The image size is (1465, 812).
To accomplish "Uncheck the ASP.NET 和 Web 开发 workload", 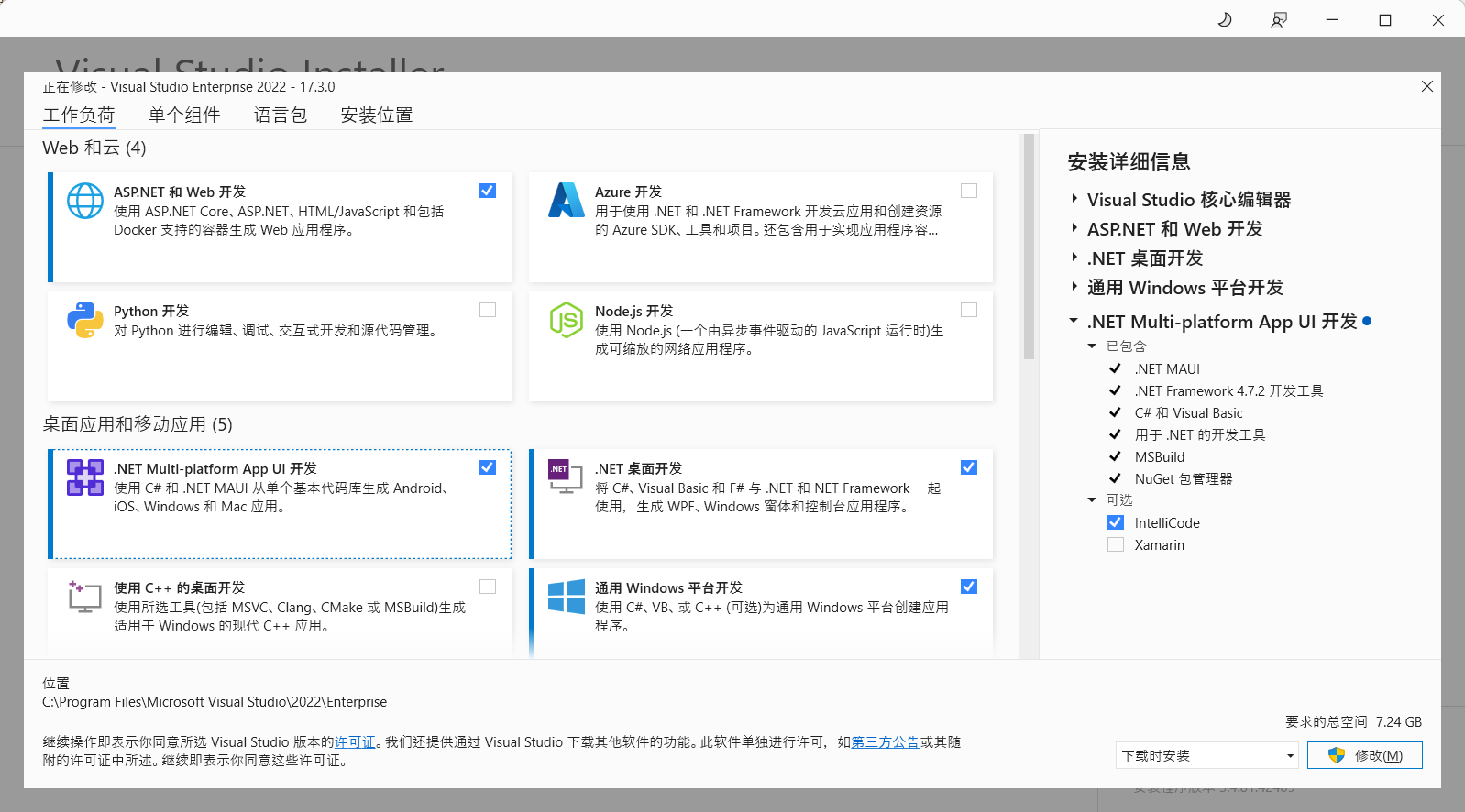I will click(488, 191).
